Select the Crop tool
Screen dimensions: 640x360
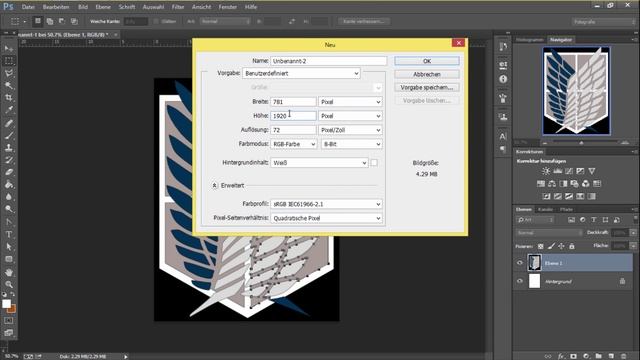[9, 98]
